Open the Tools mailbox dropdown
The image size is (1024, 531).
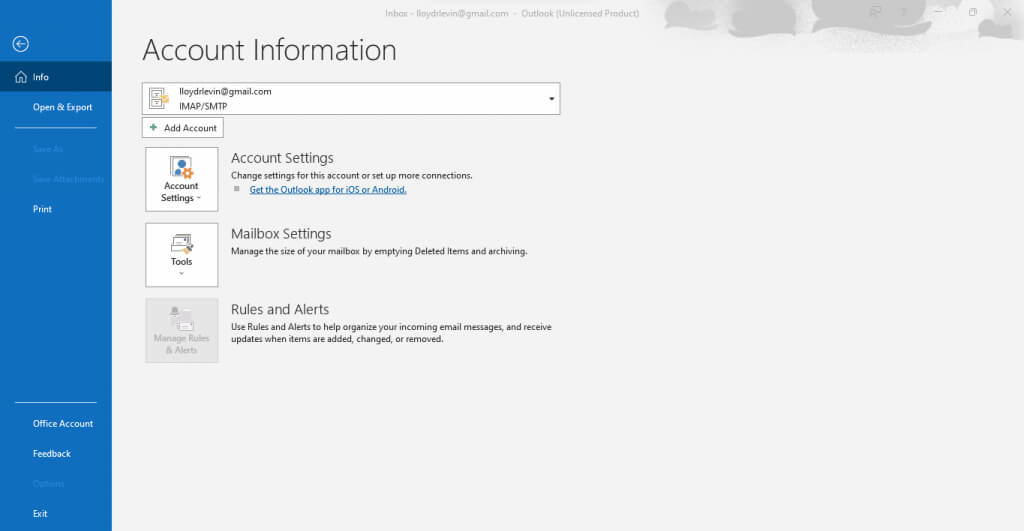tap(182, 255)
